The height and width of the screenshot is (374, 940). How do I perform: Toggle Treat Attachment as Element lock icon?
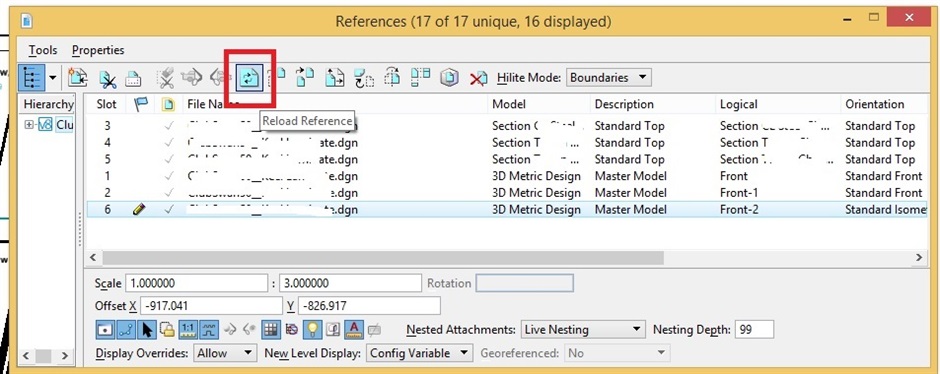click(167, 329)
